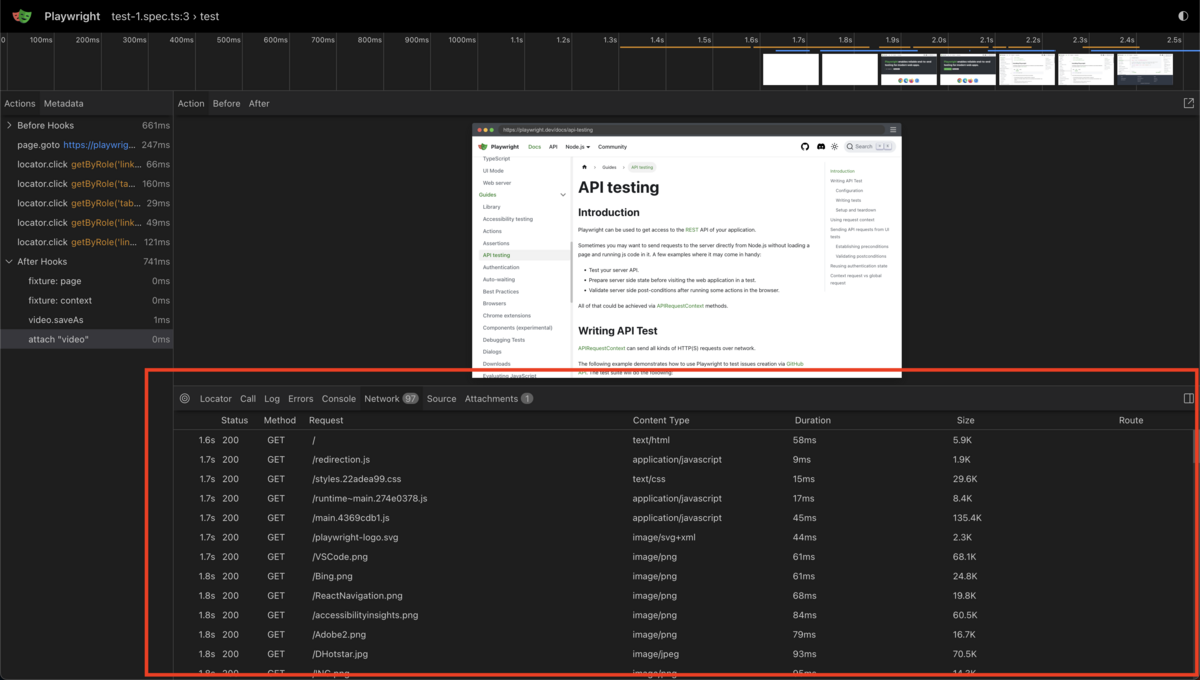This screenshot has height=680, width=1200.
Task: Open the Errors tab
Action: (x=300, y=398)
